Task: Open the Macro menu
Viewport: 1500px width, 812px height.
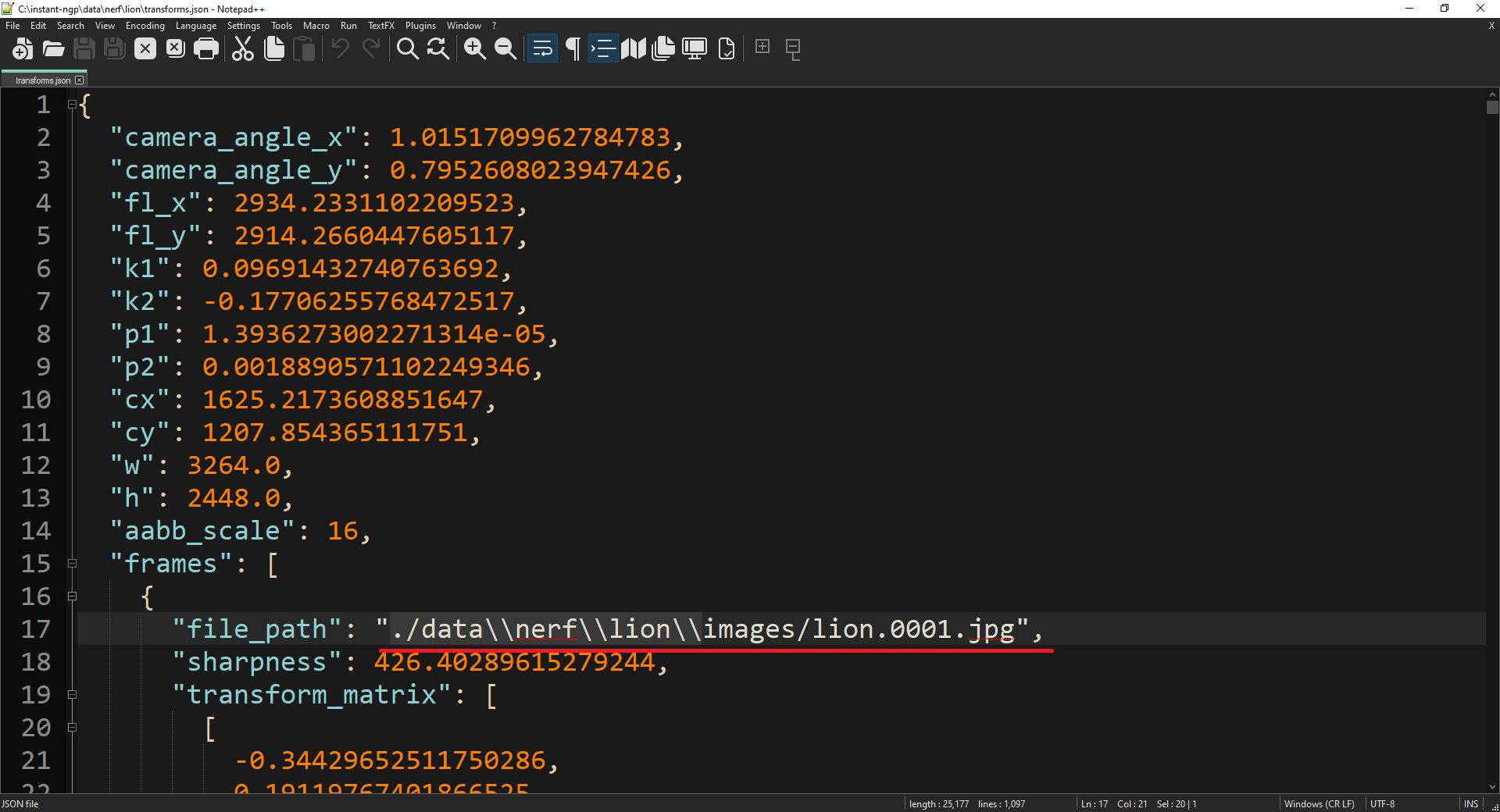Action: (x=316, y=26)
